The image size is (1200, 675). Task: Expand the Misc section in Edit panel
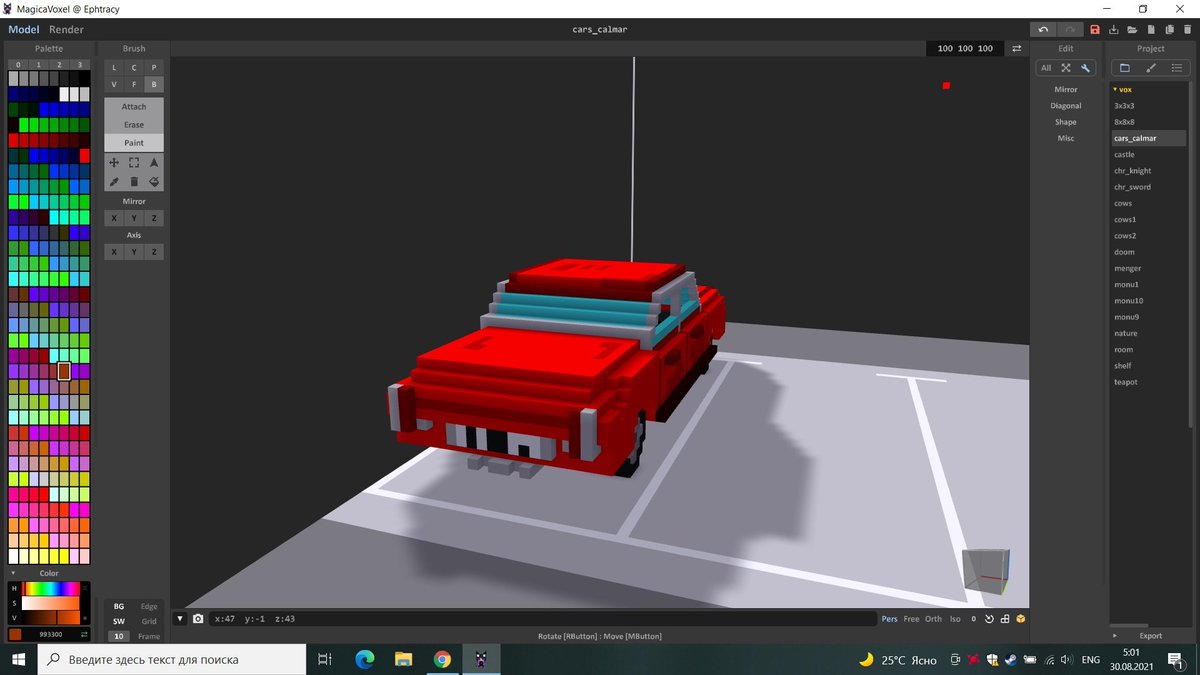point(1066,138)
